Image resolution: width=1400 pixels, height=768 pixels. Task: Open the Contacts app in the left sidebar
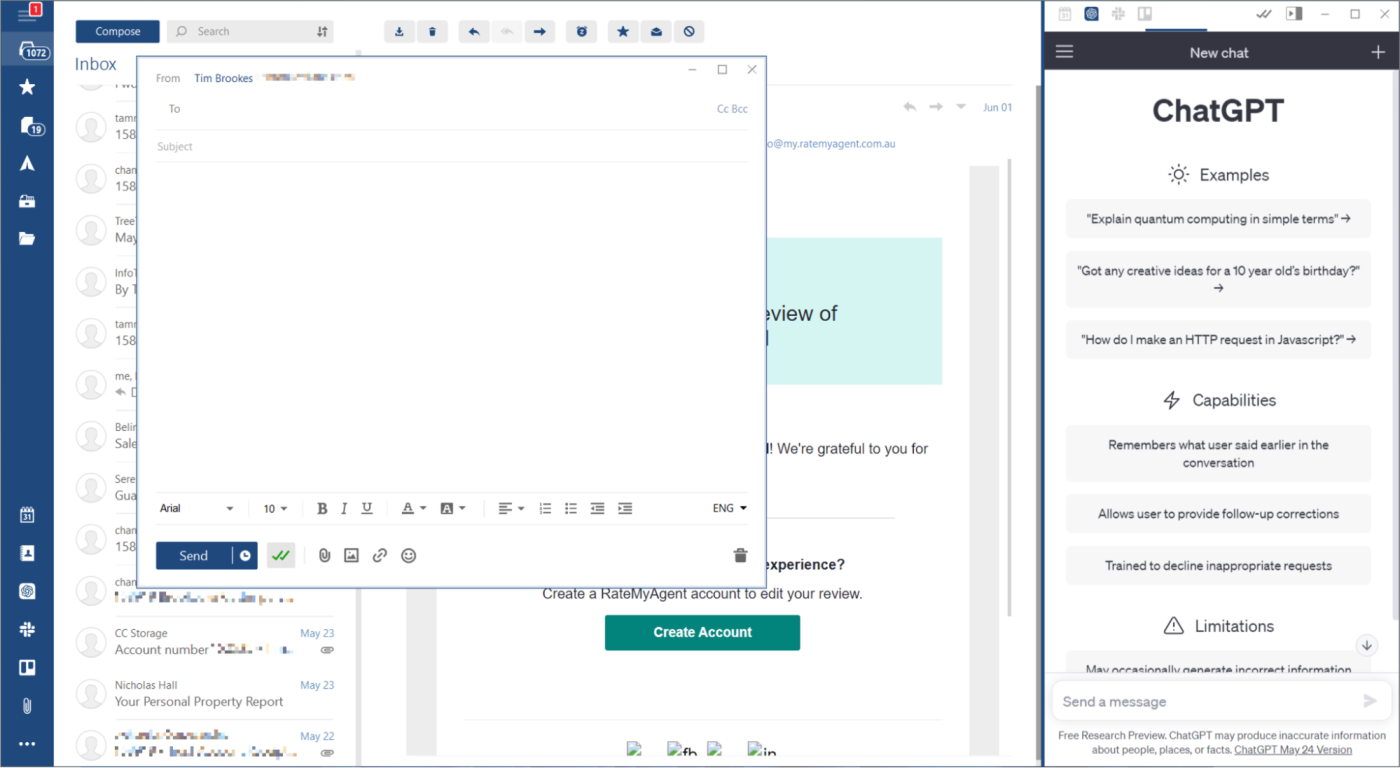click(x=27, y=553)
